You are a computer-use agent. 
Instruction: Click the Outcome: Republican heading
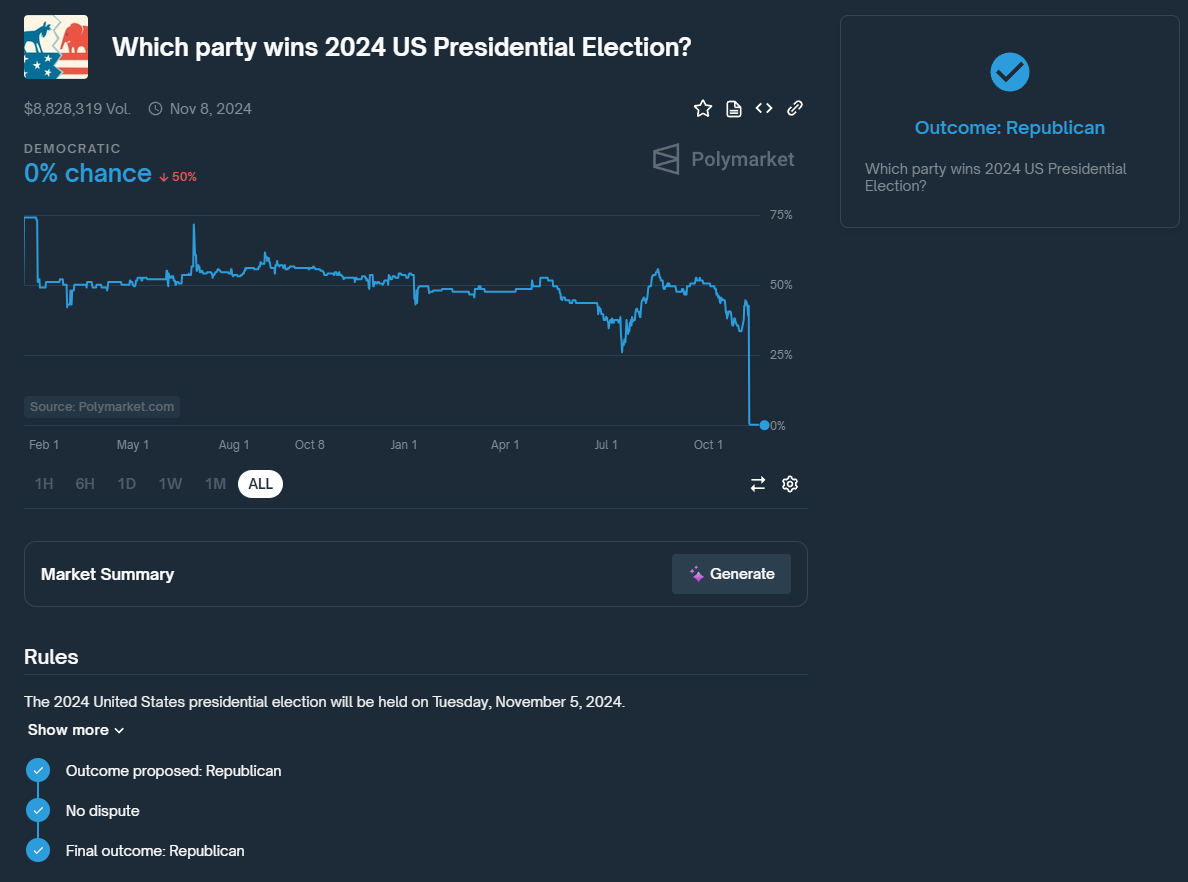tap(1009, 128)
